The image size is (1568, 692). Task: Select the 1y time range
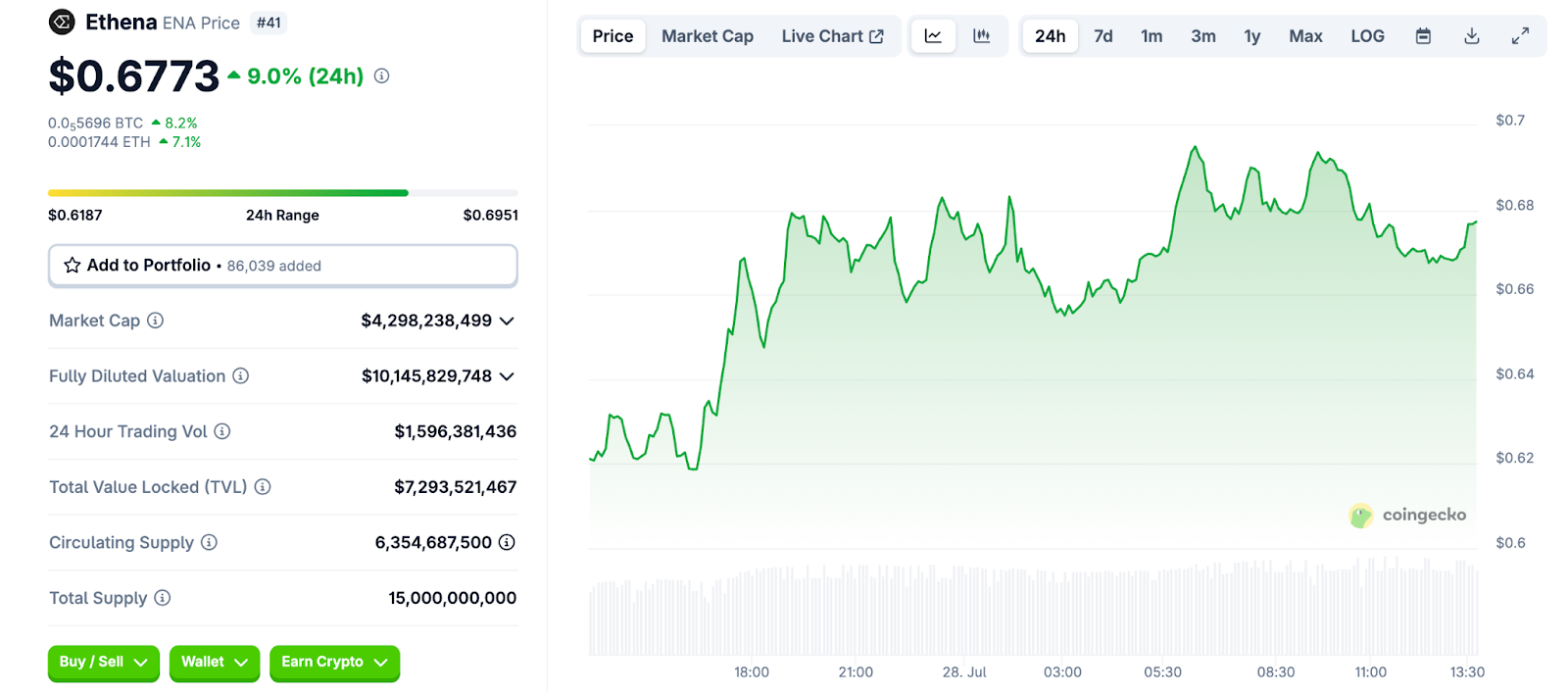pyautogui.click(x=1251, y=36)
